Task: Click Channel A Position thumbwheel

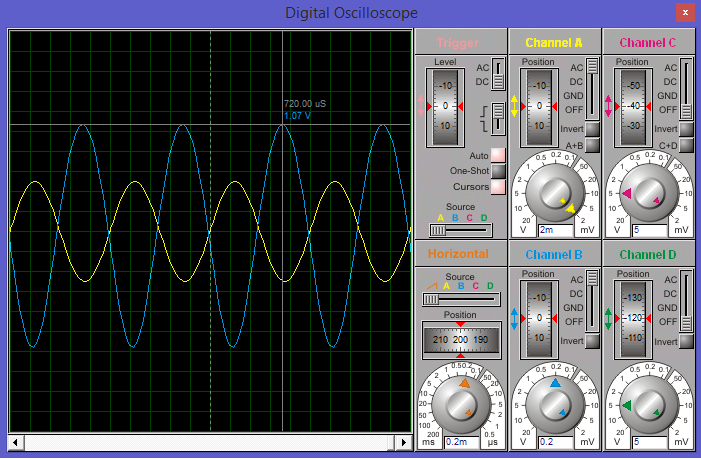Action: click(539, 107)
